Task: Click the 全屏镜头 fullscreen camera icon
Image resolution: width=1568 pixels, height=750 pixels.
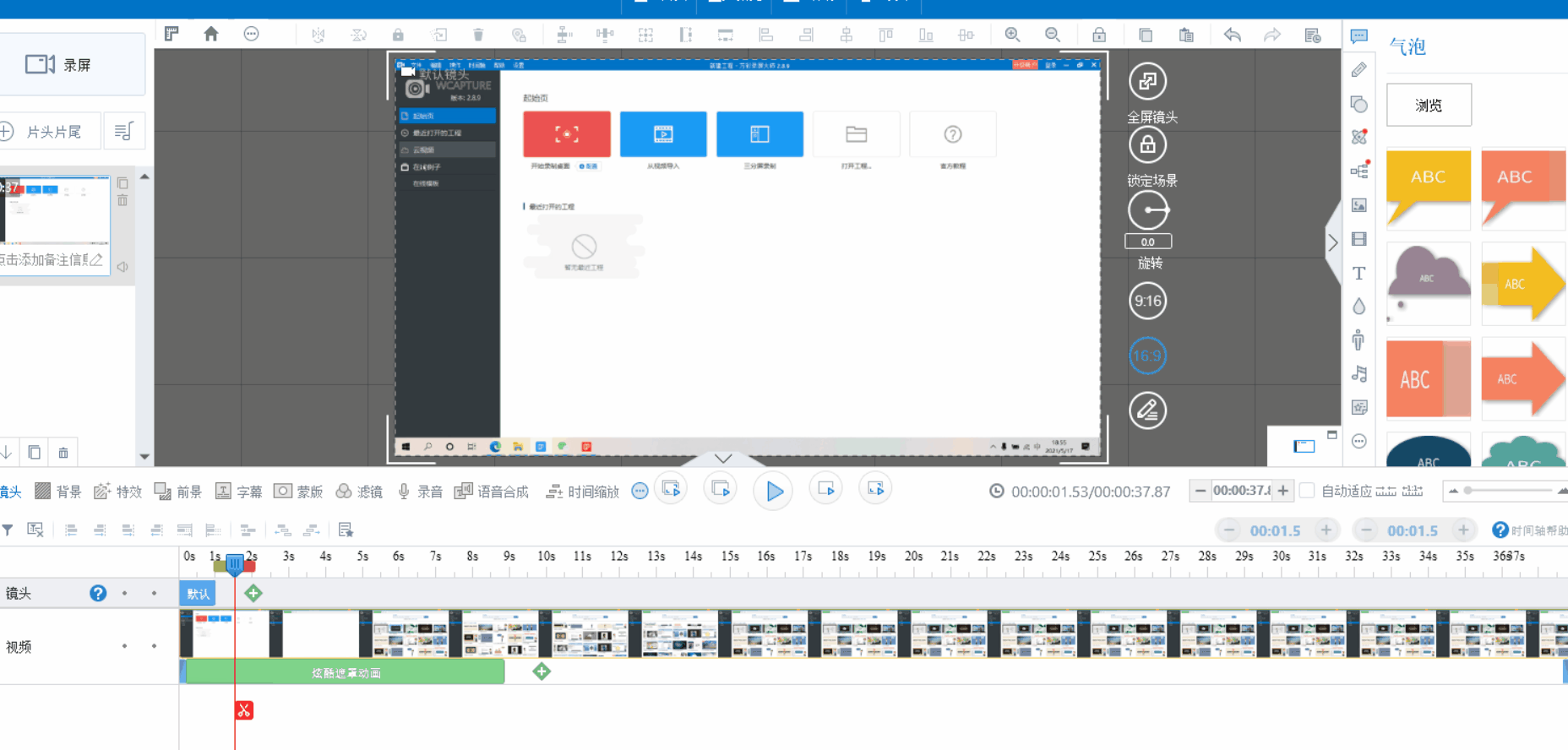Action: [1147, 82]
